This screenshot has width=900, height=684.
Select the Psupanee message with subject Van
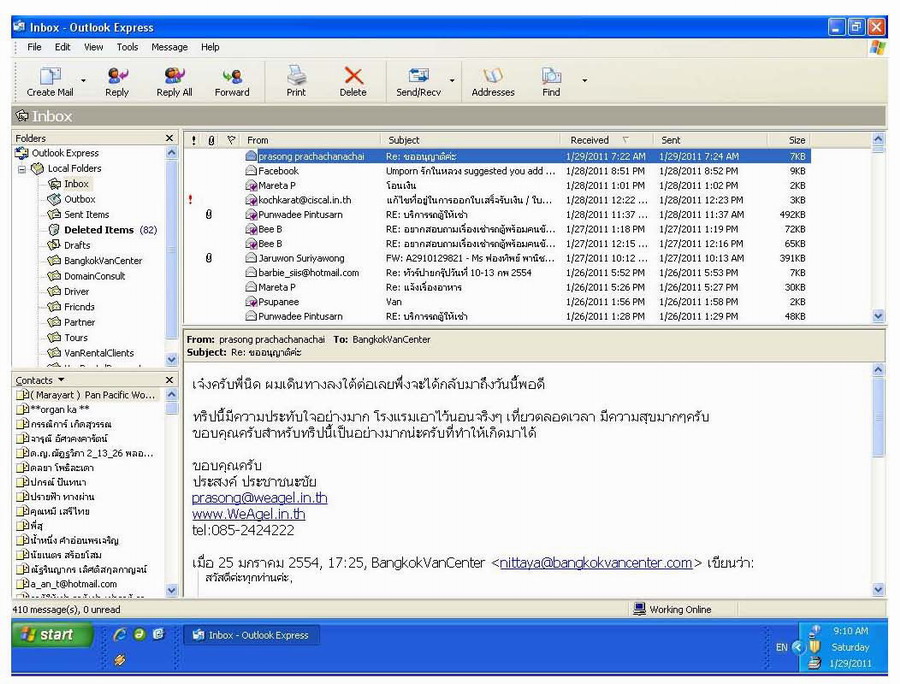point(497,302)
